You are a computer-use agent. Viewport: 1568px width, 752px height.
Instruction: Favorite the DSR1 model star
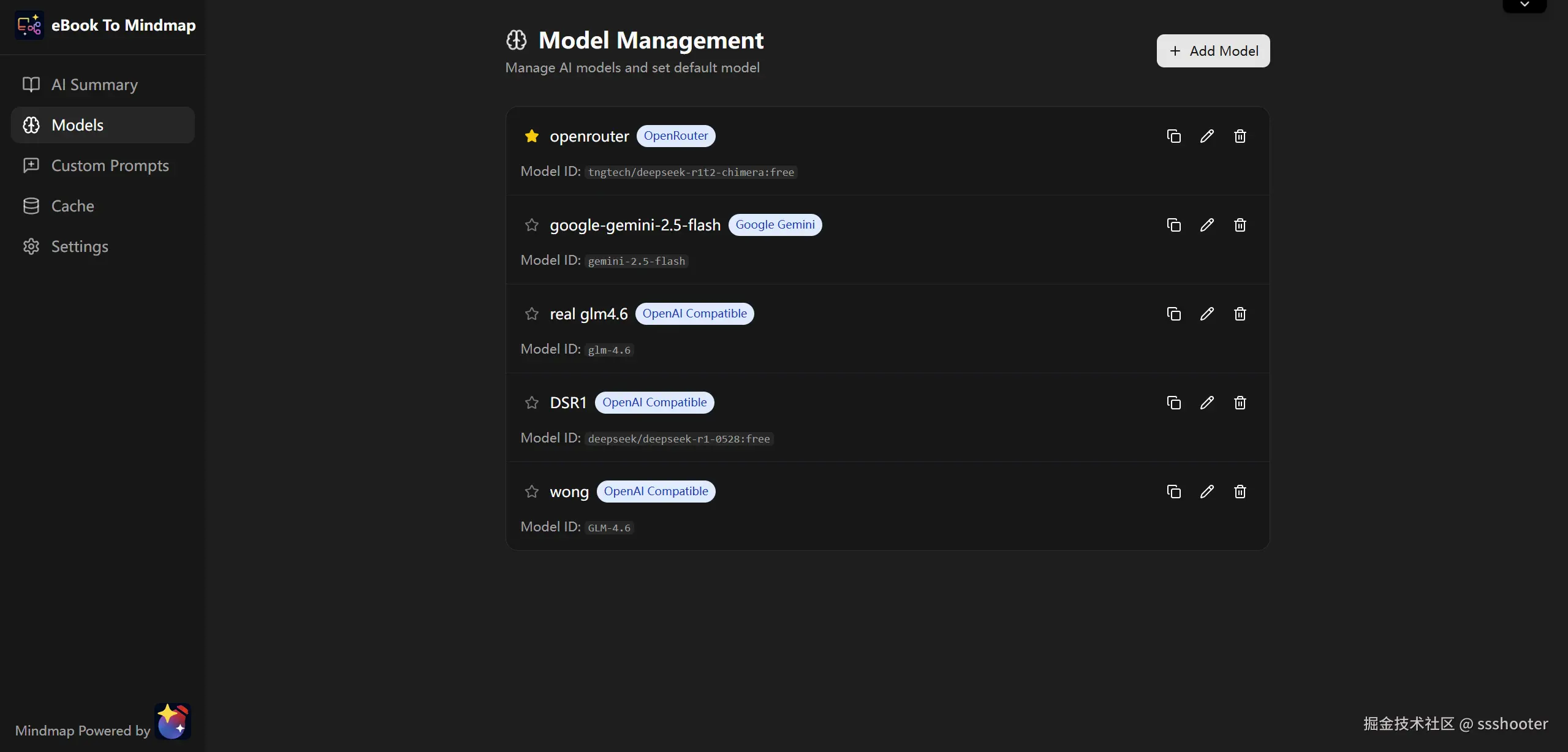coord(531,403)
